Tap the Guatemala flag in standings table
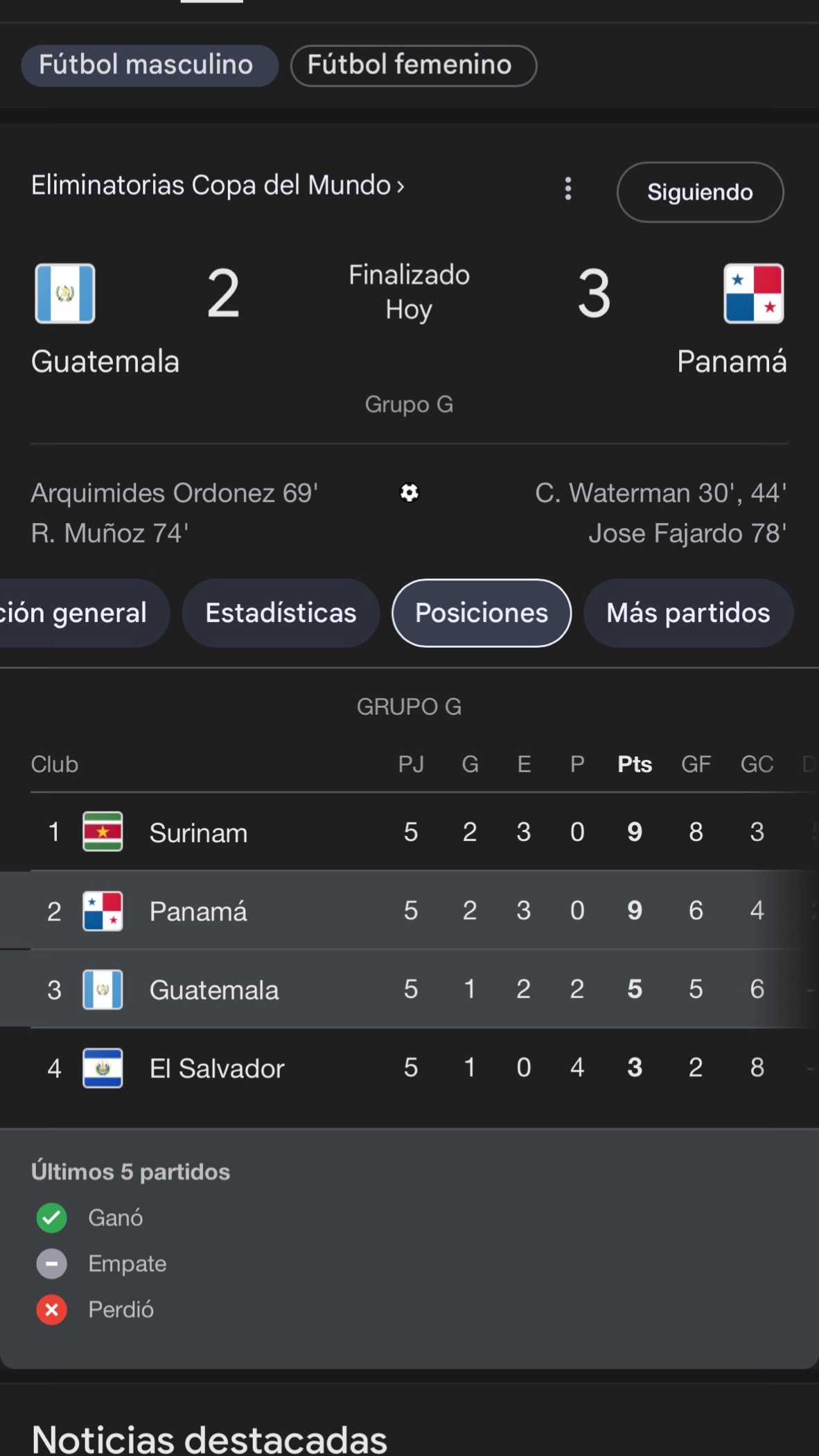819x1456 pixels. pyautogui.click(x=103, y=989)
